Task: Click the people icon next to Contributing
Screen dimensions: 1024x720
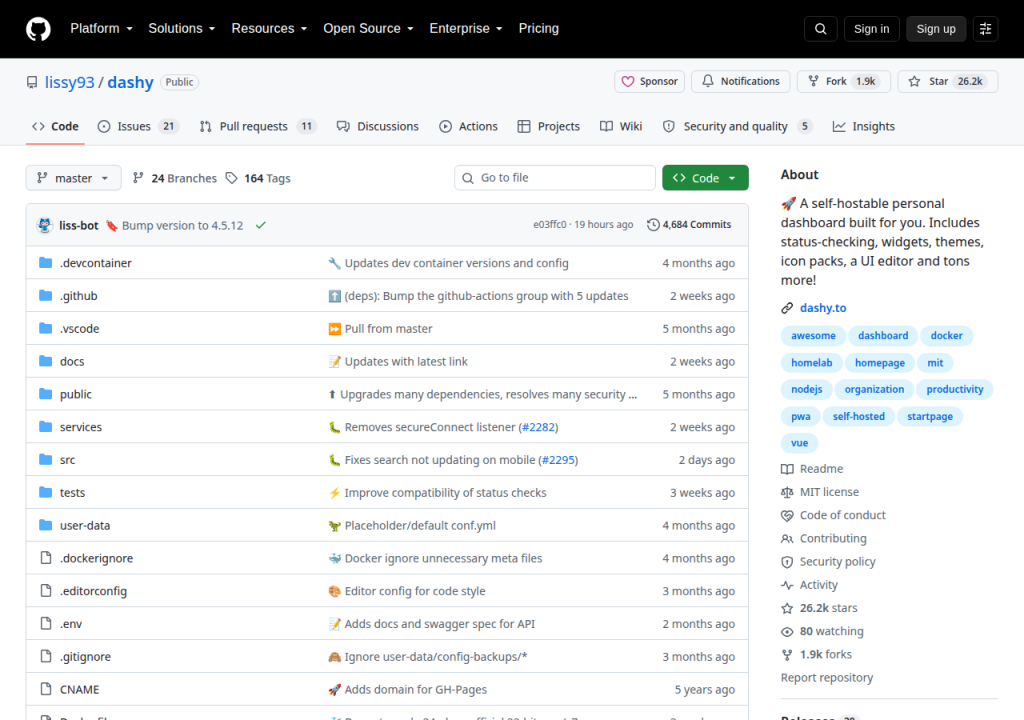Action: click(787, 538)
